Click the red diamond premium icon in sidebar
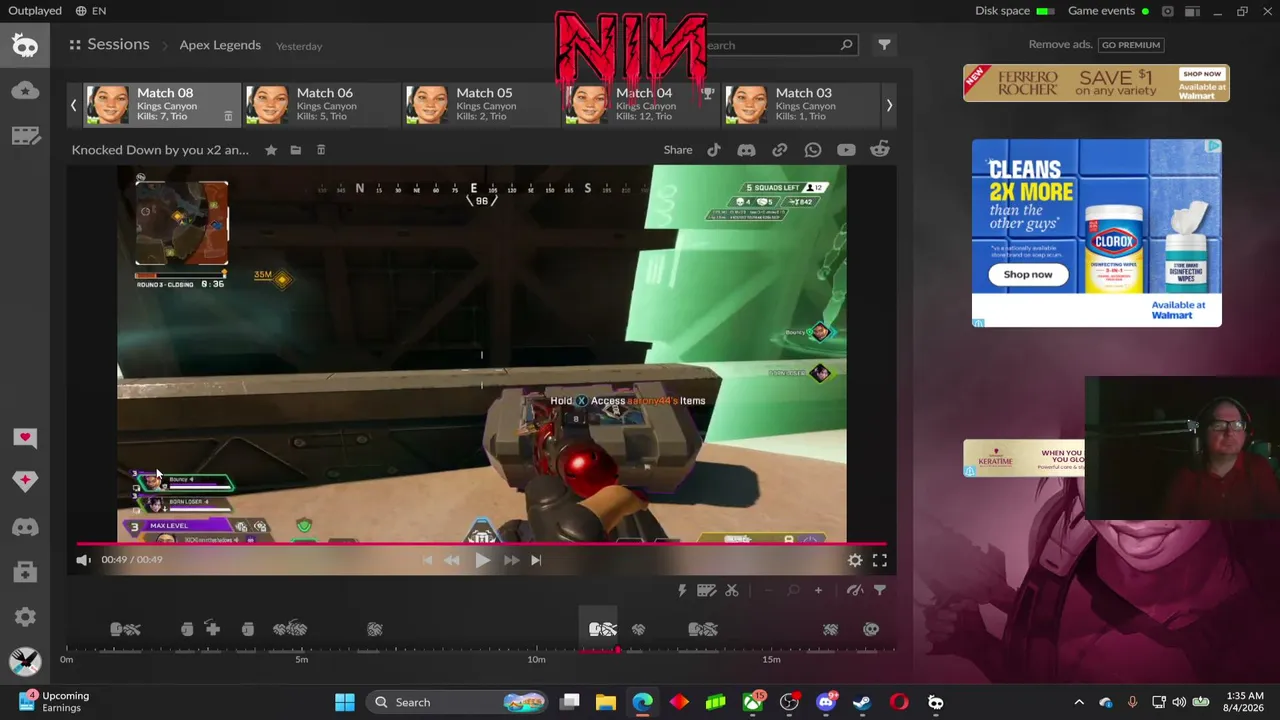1280x720 pixels. tap(25, 481)
